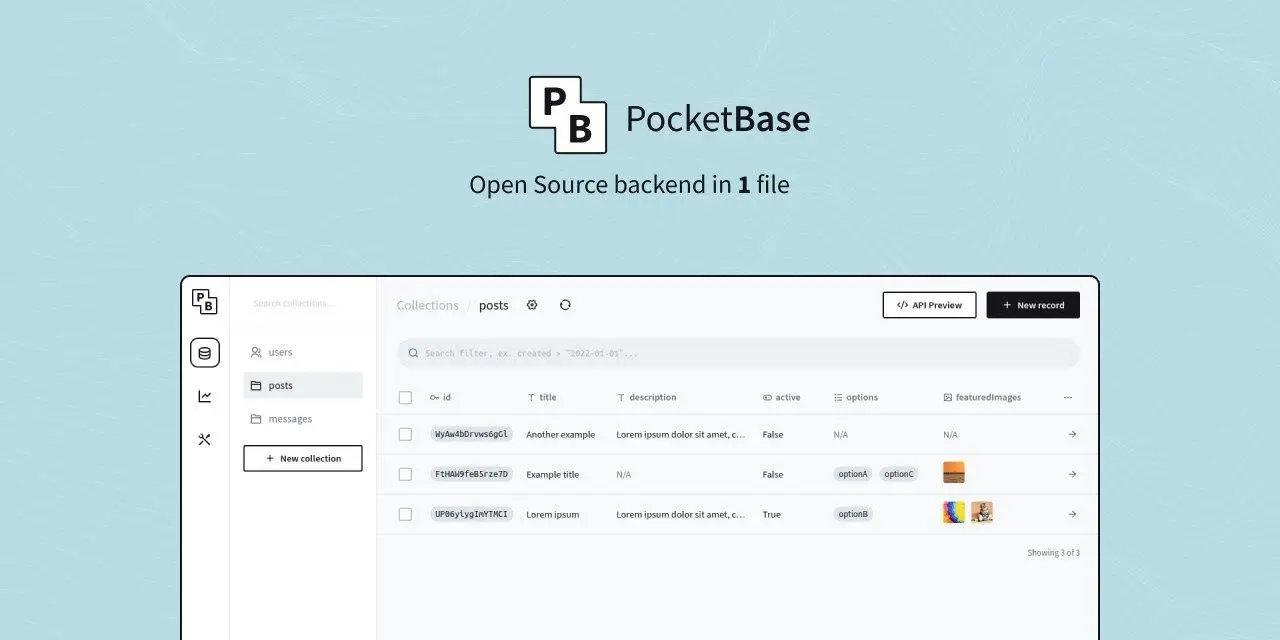Expand record FtHAW9feB5rze7D with its arrow

(1071, 474)
